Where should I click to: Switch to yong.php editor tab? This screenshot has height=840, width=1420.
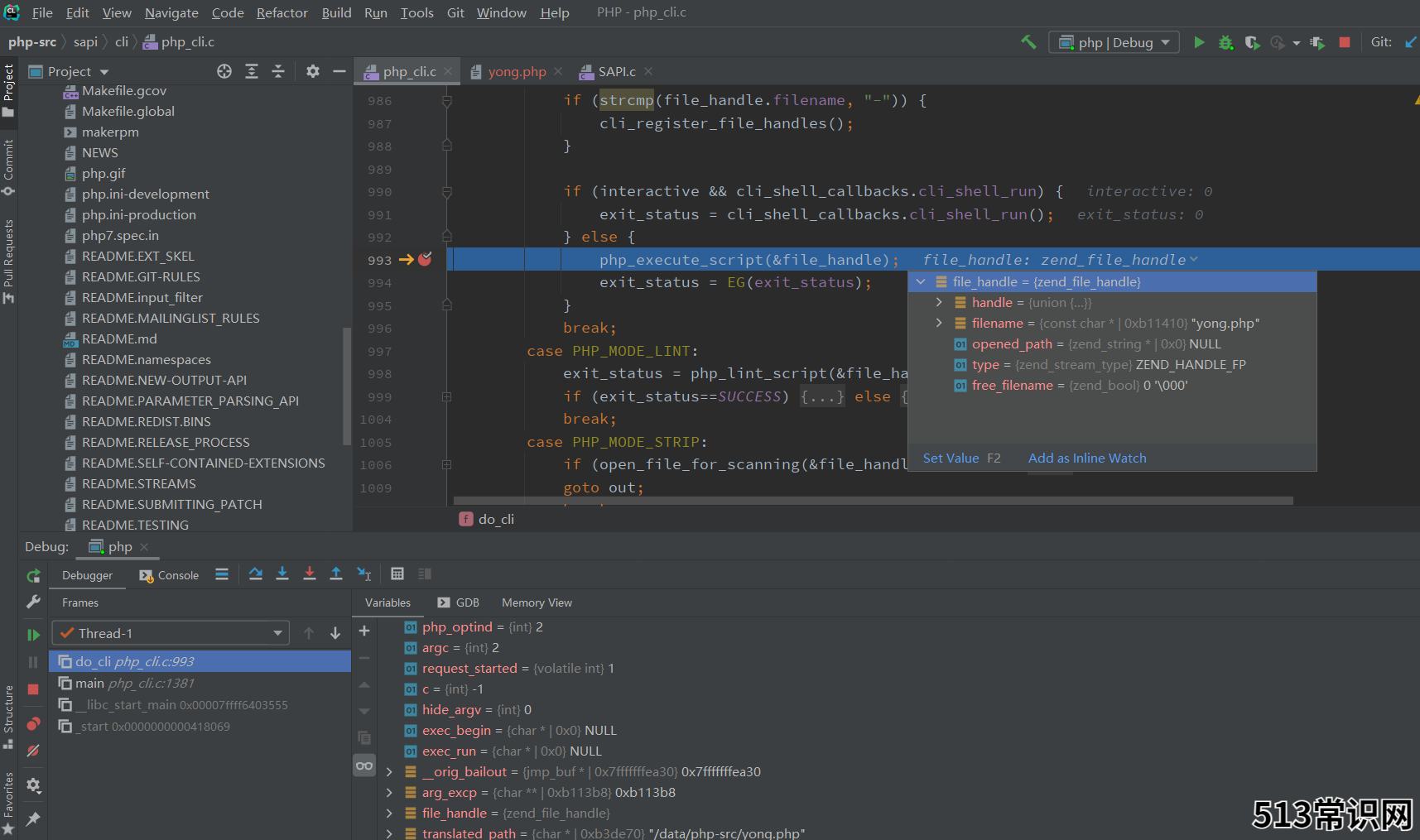(x=517, y=71)
